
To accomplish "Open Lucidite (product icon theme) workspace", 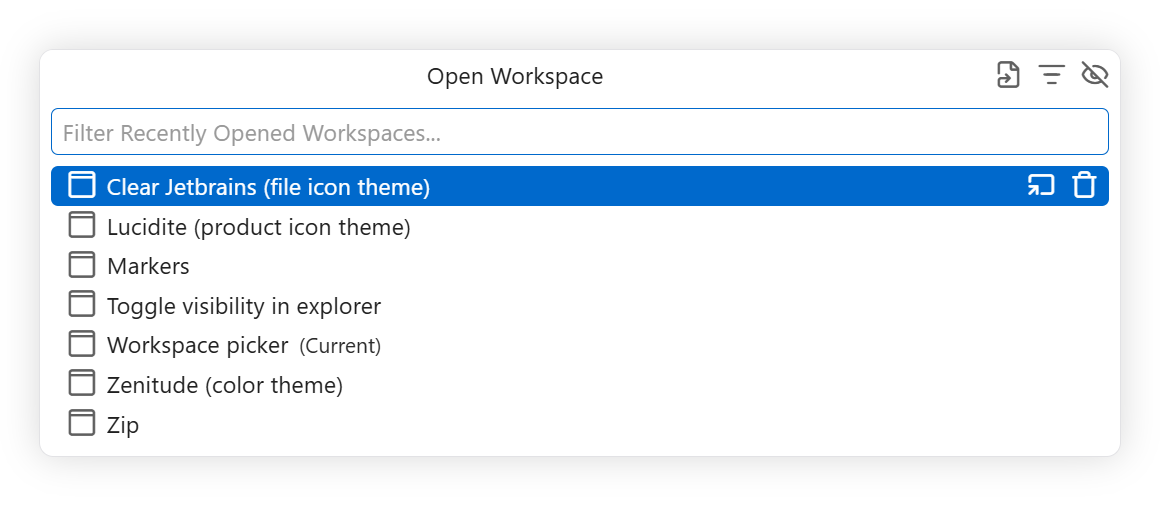I will pyautogui.click(x=579, y=226).
